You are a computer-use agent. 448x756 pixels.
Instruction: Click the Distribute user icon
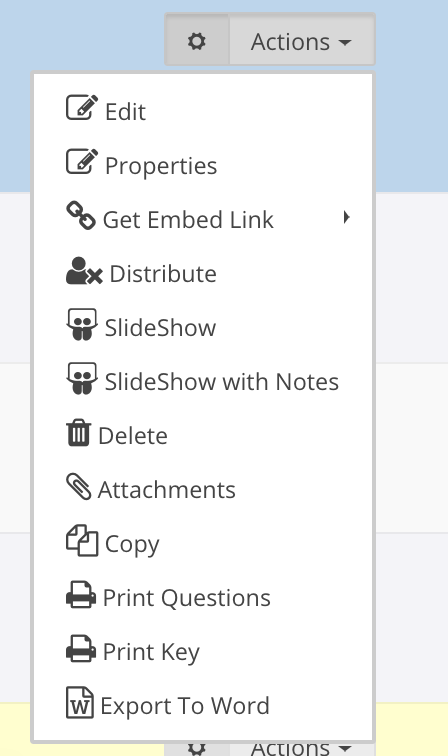point(84,271)
